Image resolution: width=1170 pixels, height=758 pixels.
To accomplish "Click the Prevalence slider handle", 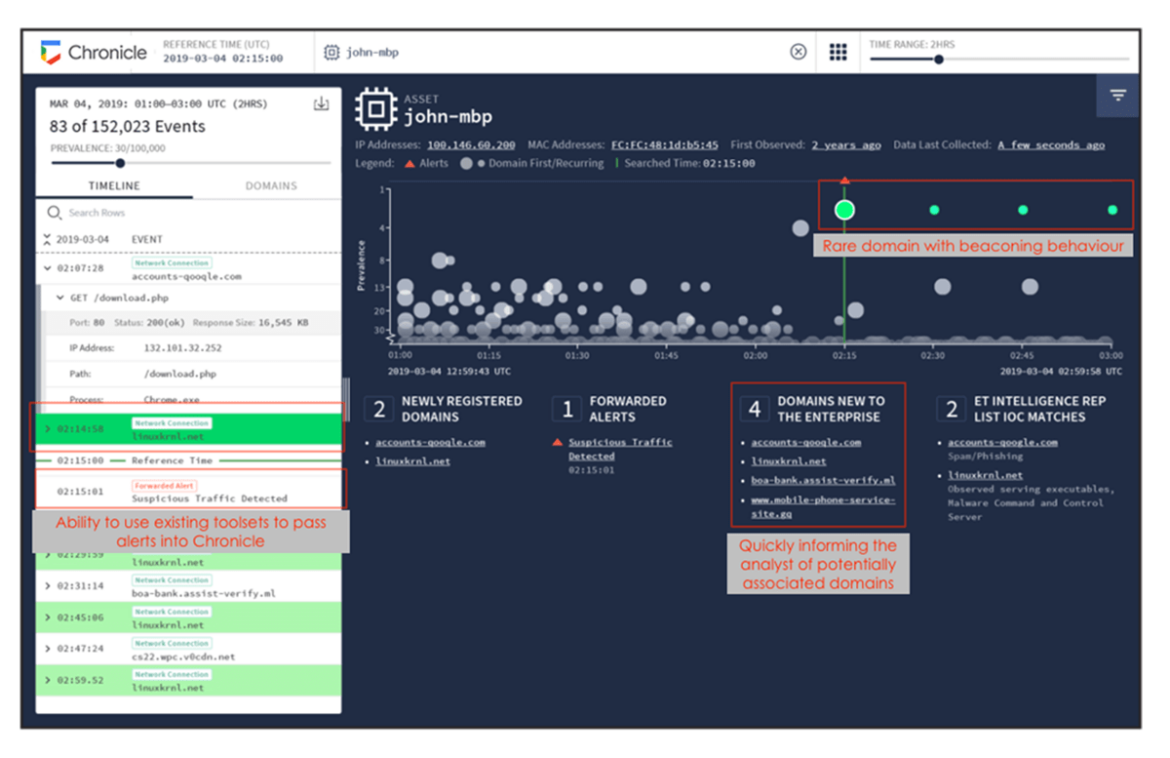I will coord(120,163).
